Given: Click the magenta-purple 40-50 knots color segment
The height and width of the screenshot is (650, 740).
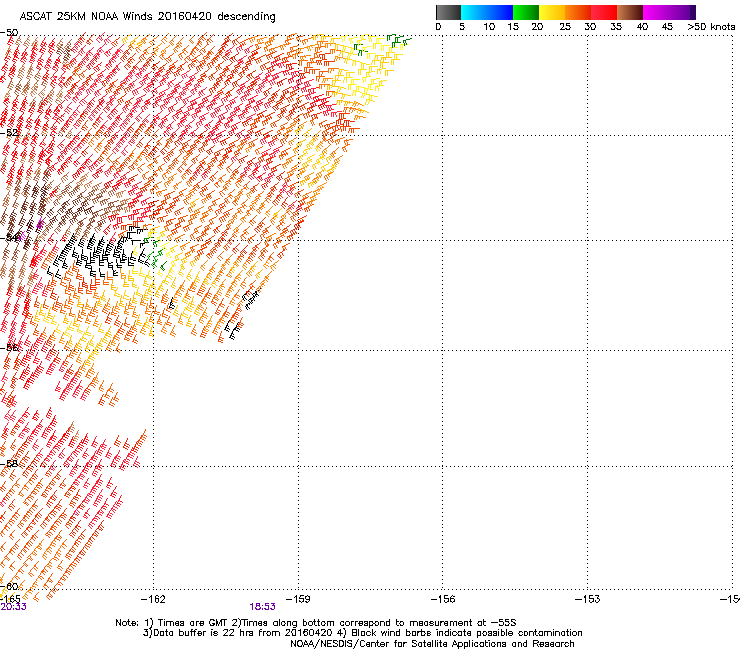Looking at the screenshot, I should tap(669, 12).
